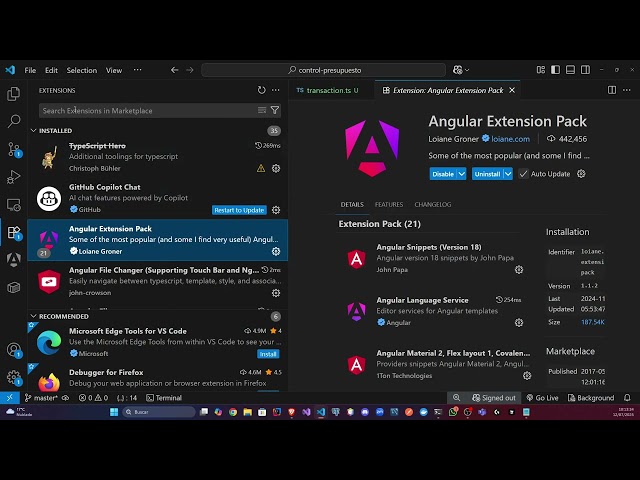The image size is (640, 480).
Task: Open manage gear for Angular File Changer
Action: 276,293
